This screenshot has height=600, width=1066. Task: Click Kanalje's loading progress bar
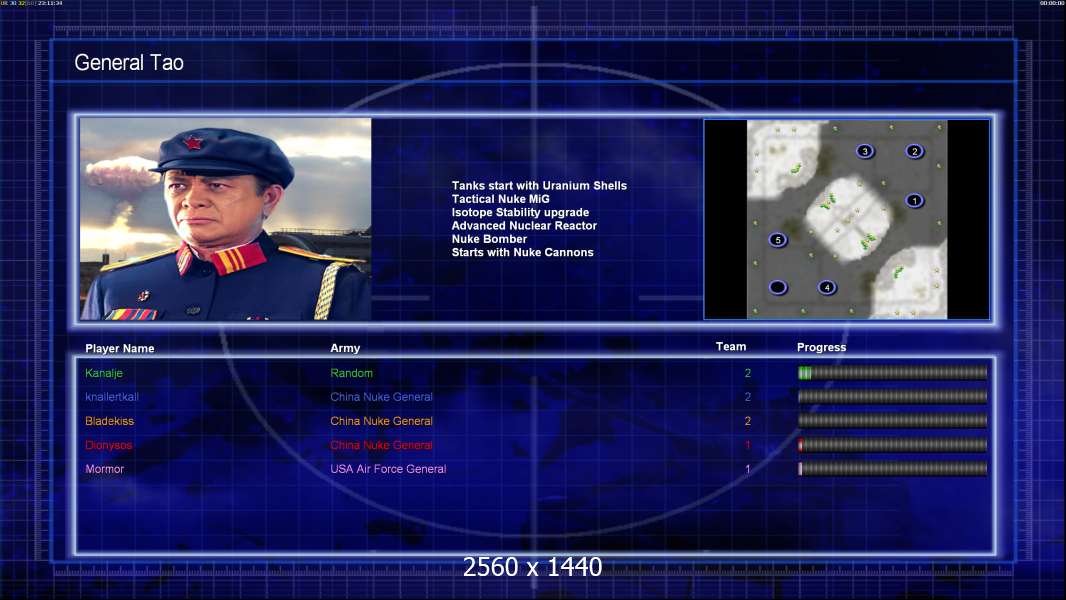click(893, 372)
